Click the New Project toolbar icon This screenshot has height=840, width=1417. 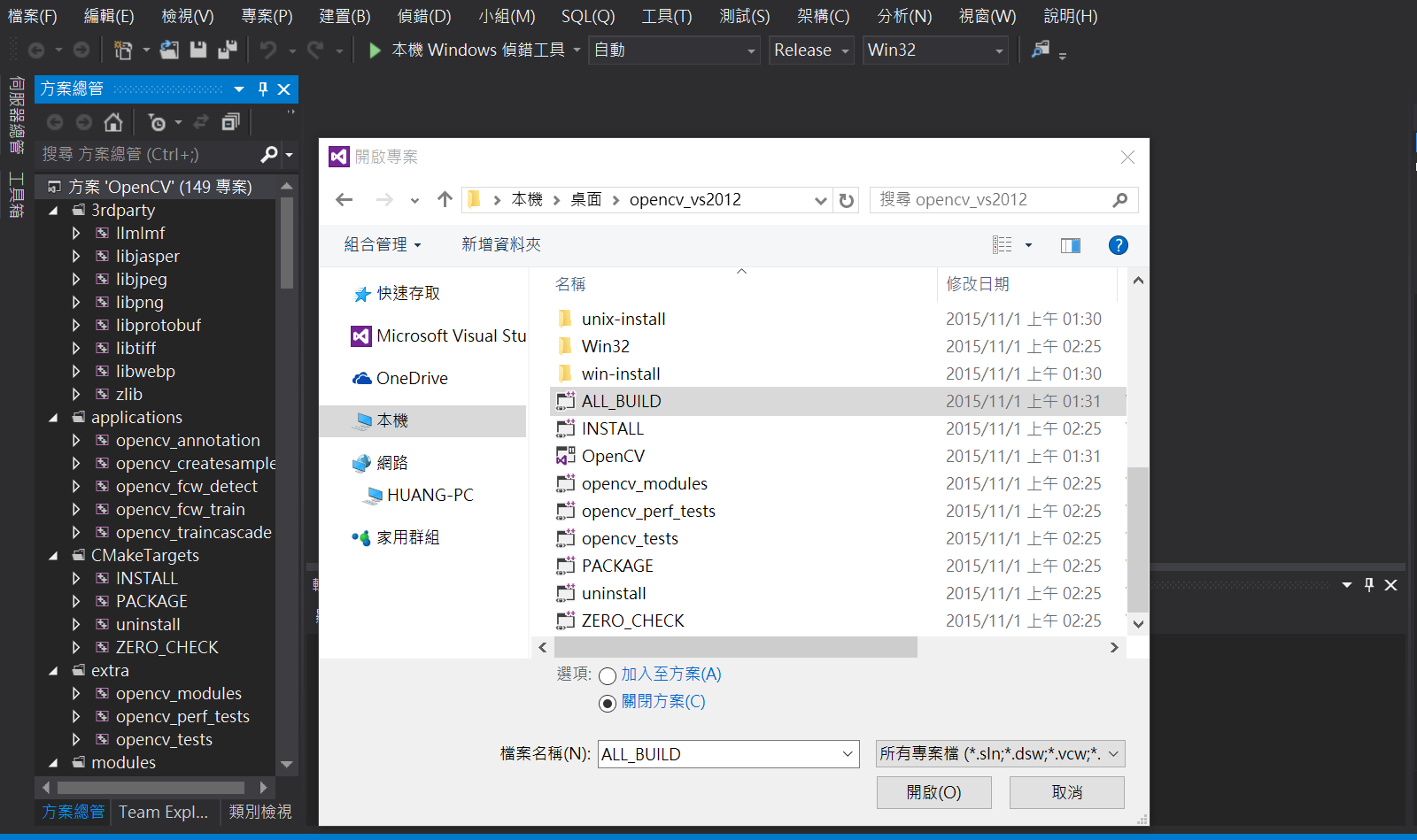pos(123,50)
